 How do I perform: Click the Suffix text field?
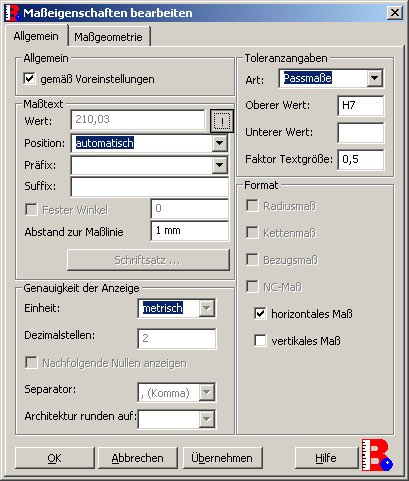tap(149, 187)
